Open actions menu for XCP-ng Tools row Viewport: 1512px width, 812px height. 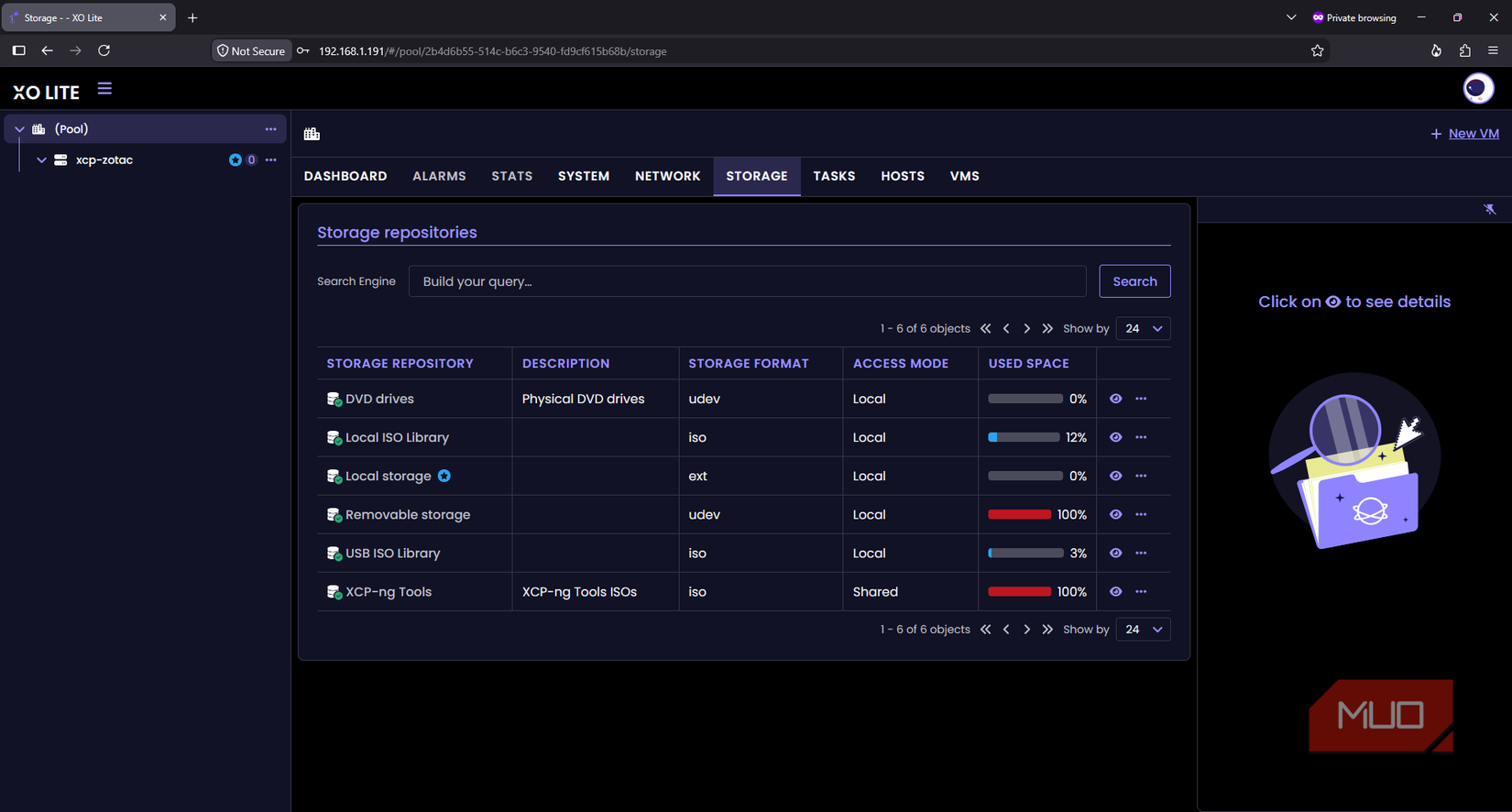tap(1141, 591)
